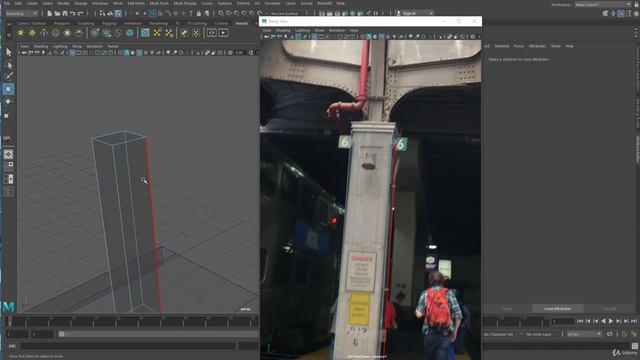Enable select by component type mode

coord(118,13)
